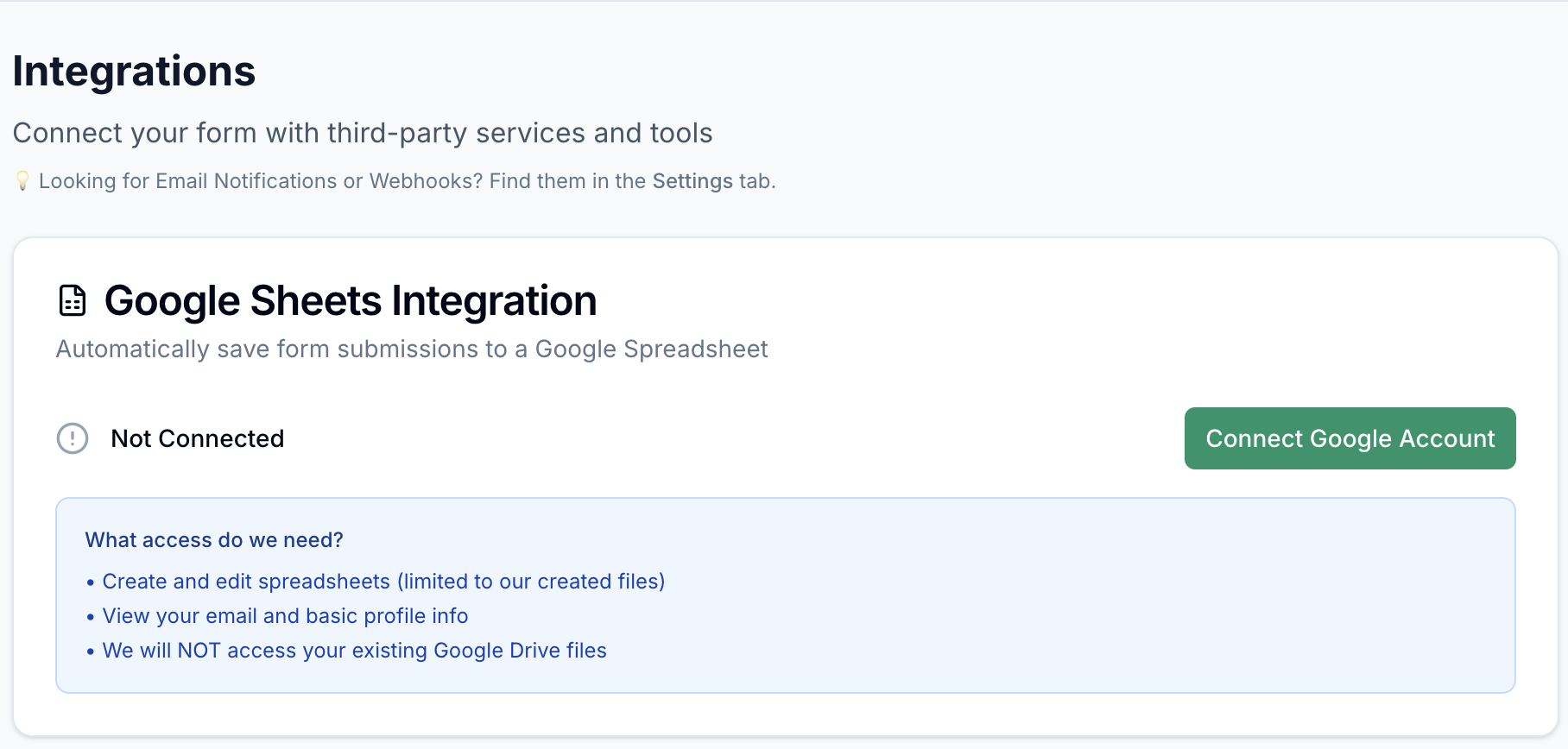Click 'View your email and basic profile info'
This screenshot has width=1568, height=749.
pos(285,615)
